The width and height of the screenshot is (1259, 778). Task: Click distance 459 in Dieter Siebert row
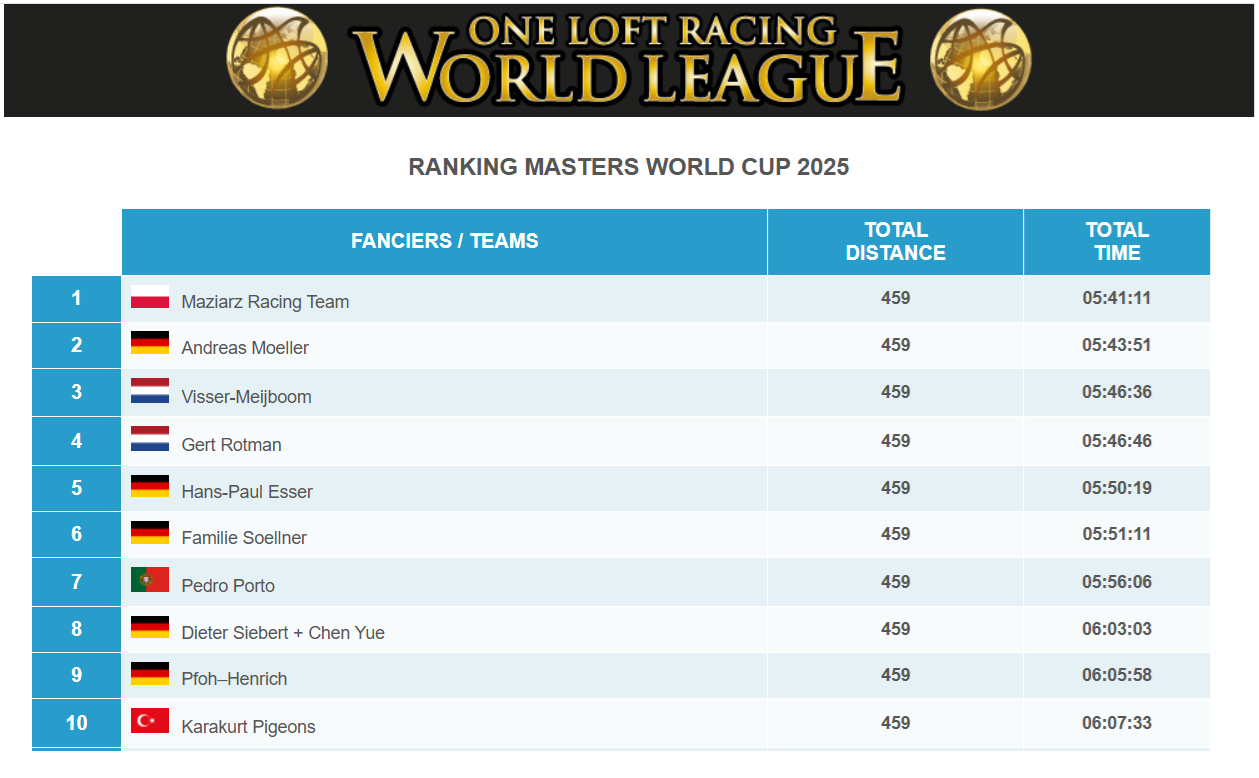pos(896,629)
